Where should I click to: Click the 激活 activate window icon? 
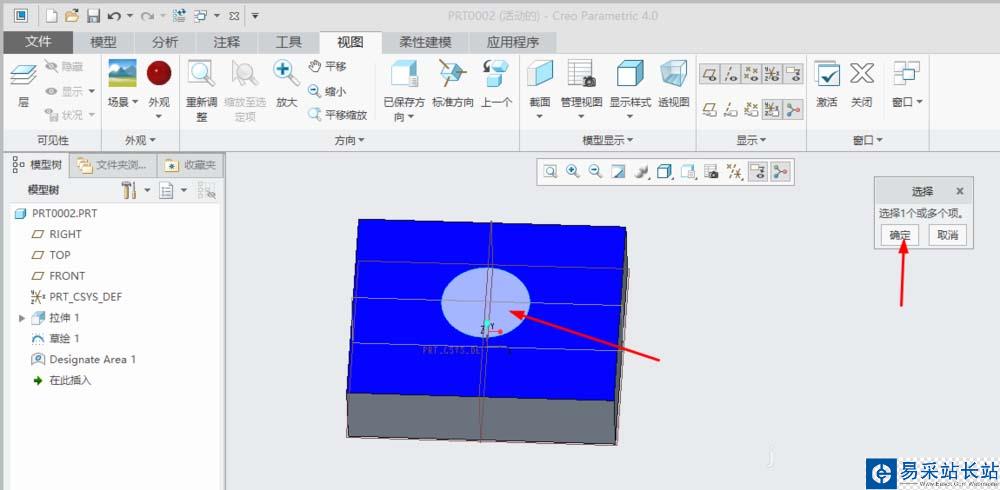[827, 73]
